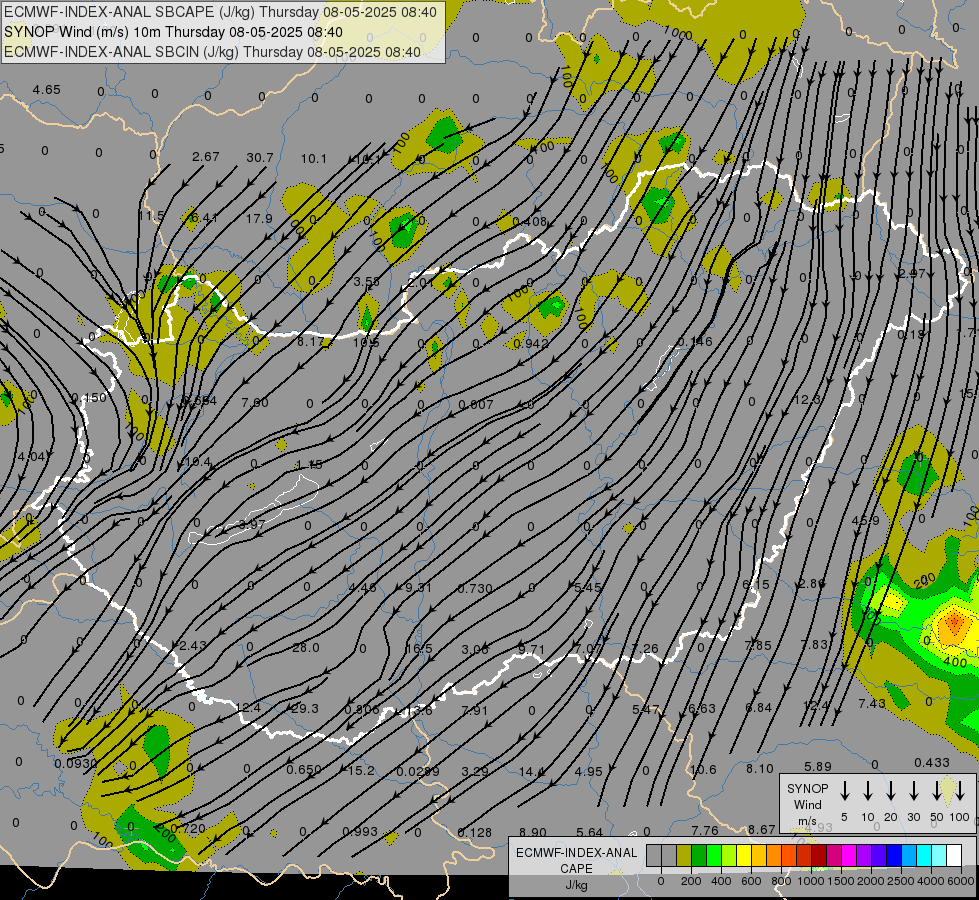
Task: Click the 0.408 value on the map
Action: 529,221
